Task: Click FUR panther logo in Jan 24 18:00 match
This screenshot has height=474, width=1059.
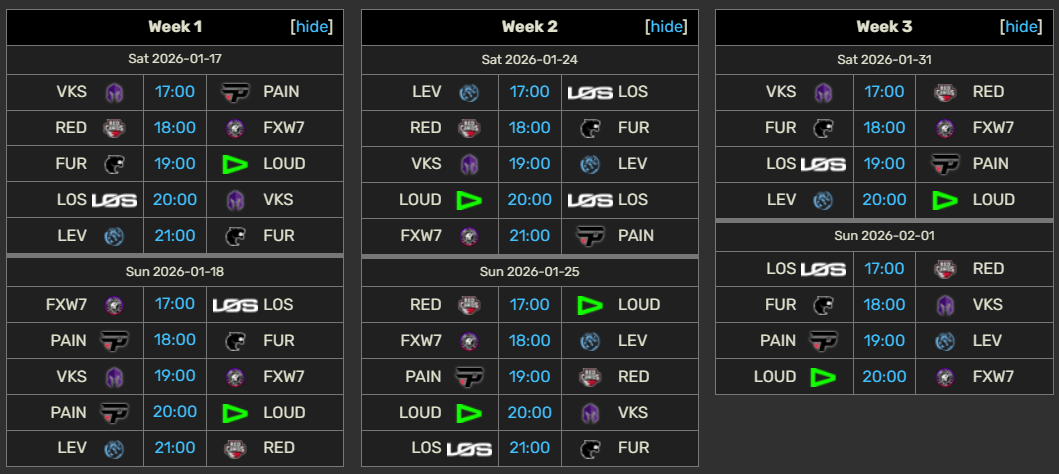Action: tap(589, 128)
